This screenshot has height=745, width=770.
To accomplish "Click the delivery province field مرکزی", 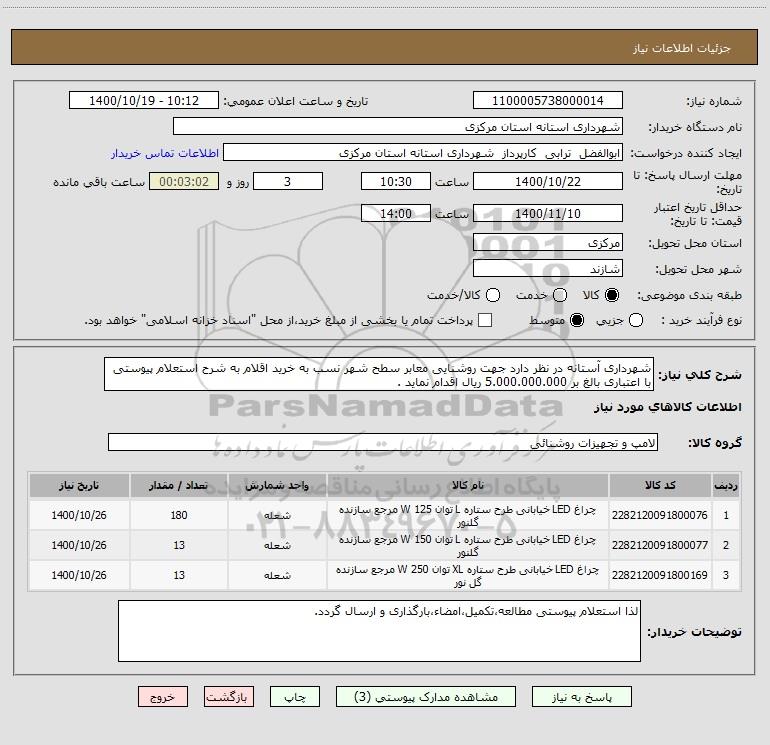I will click(x=548, y=243).
